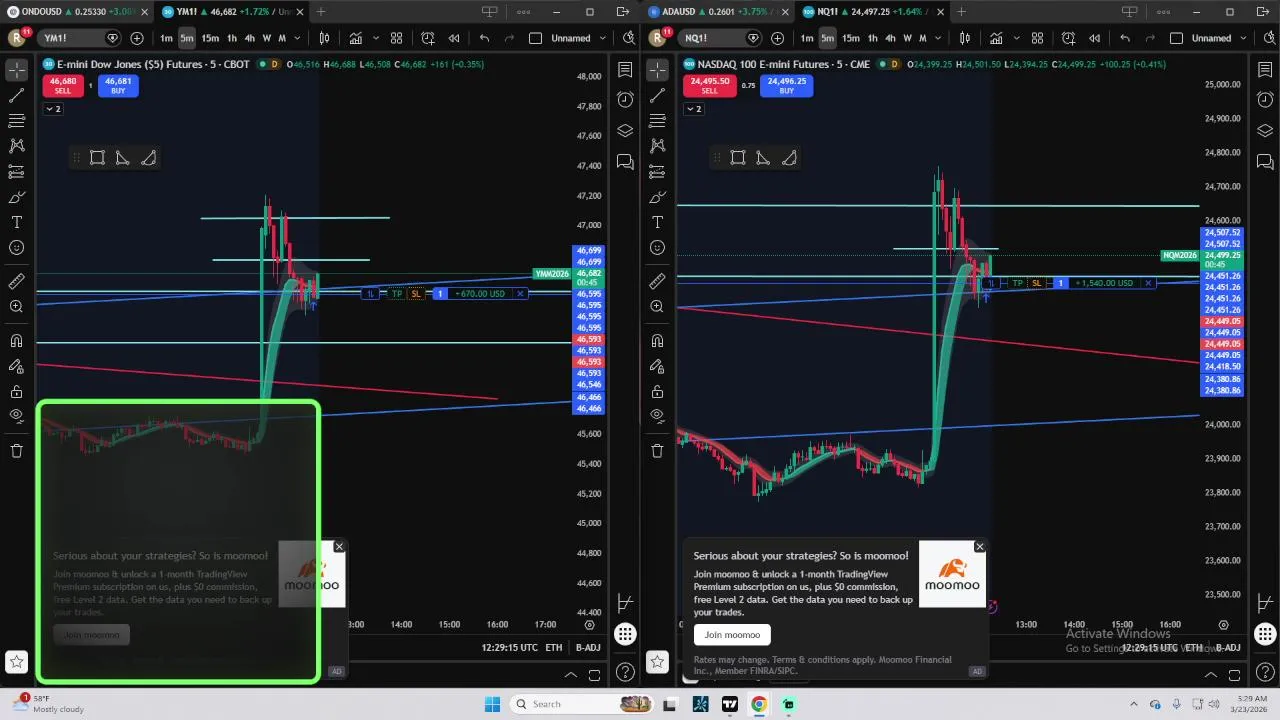Toggle bar replay in NQ1! toolbar
The height and width of the screenshot is (720, 1280).
[x=1094, y=38]
